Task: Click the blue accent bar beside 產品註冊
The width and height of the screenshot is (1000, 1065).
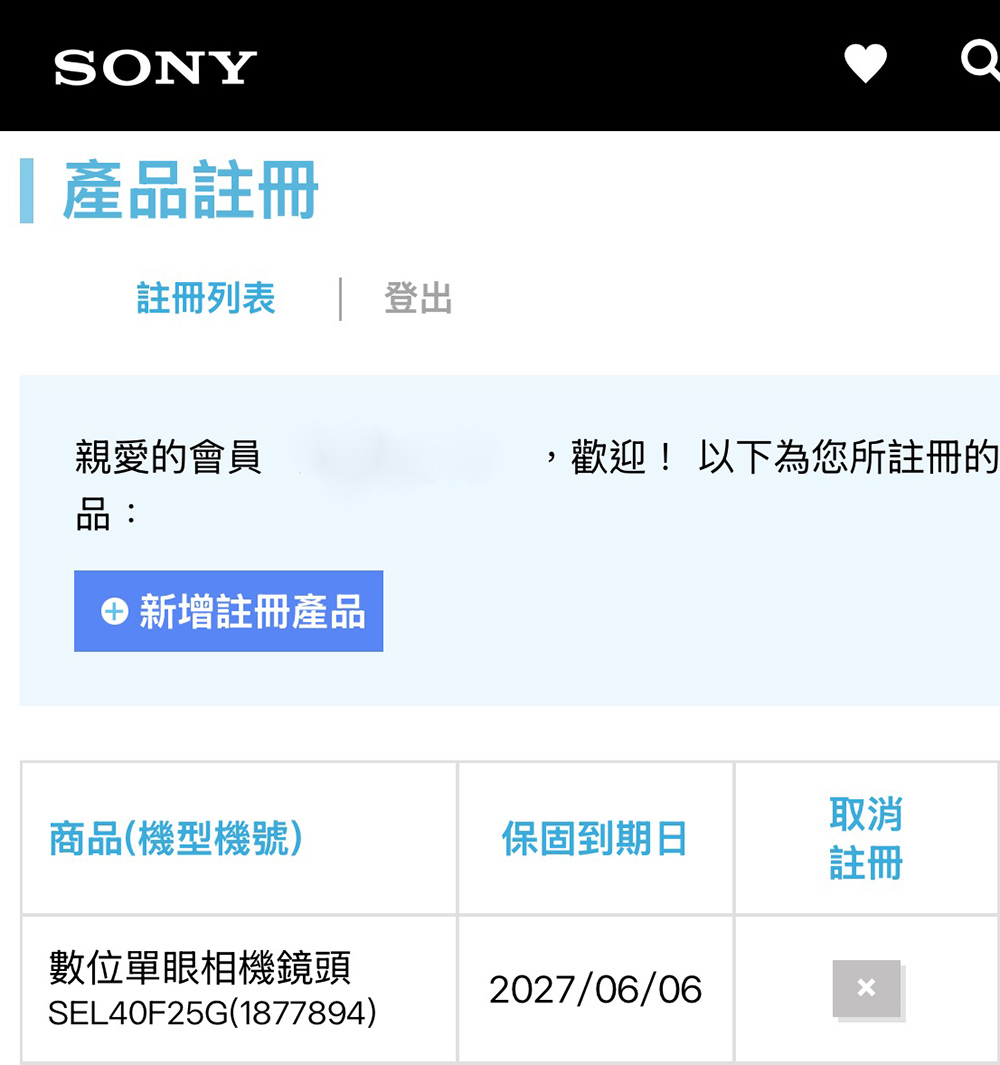Action: click(x=27, y=190)
